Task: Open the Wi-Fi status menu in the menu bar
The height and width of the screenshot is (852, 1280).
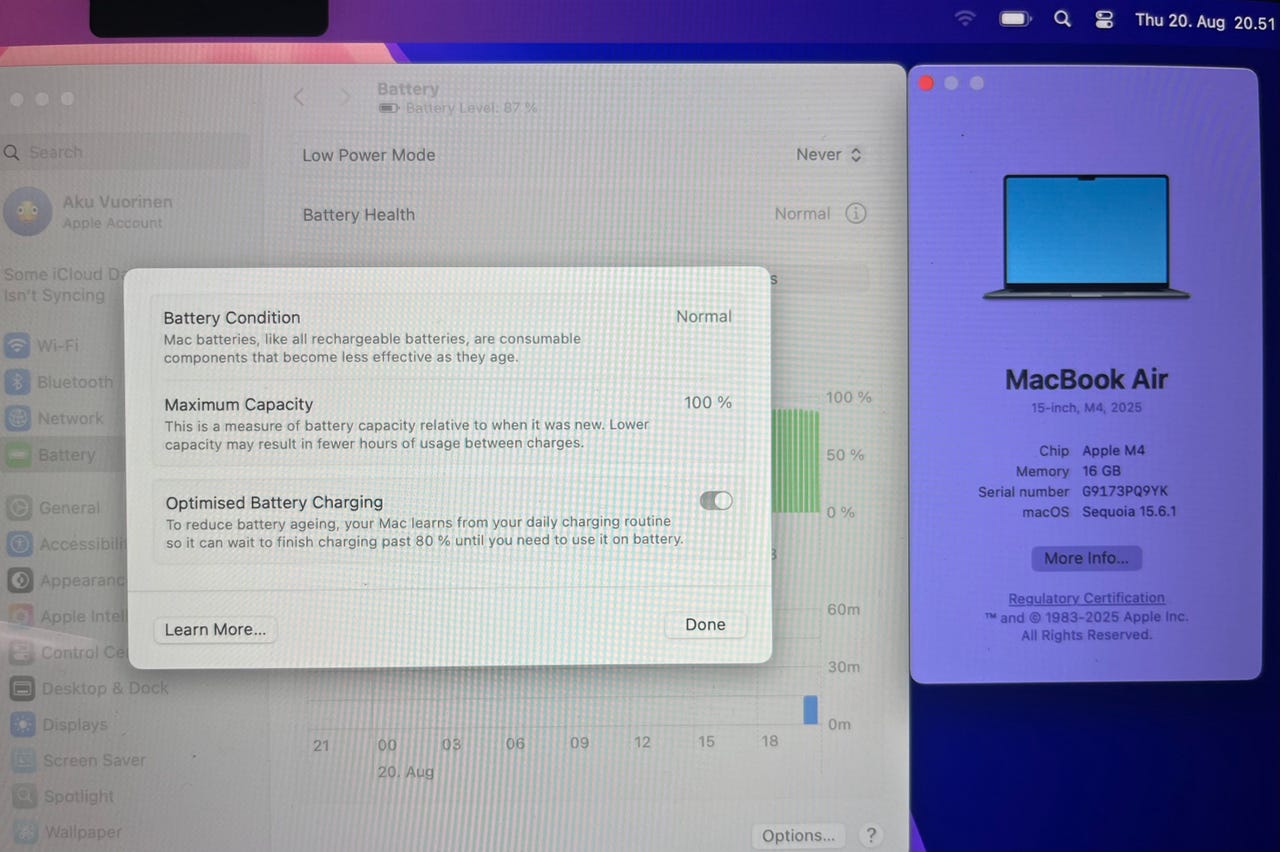Action: pos(965,19)
